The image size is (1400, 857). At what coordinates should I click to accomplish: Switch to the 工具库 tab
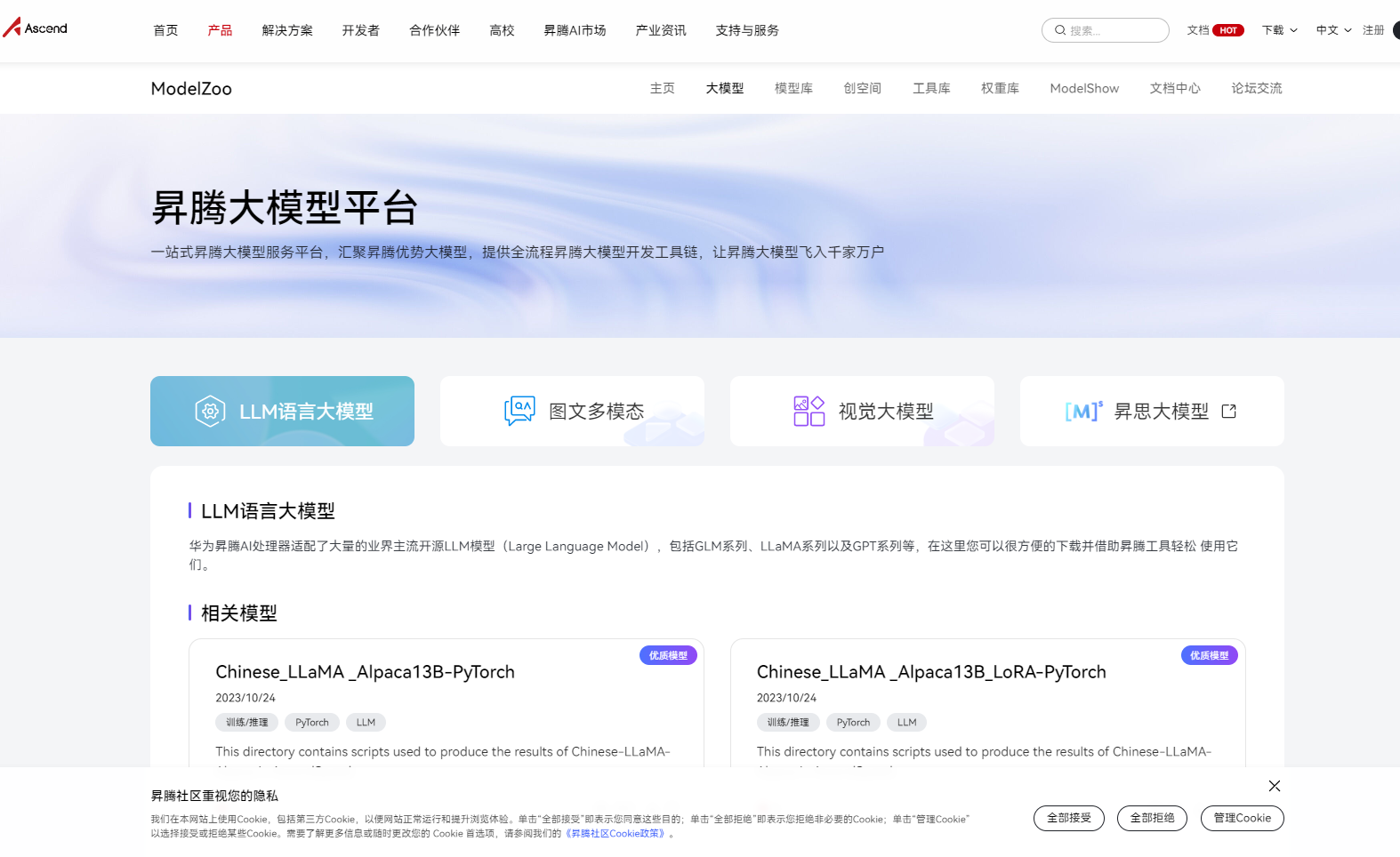[x=931, y=88]
